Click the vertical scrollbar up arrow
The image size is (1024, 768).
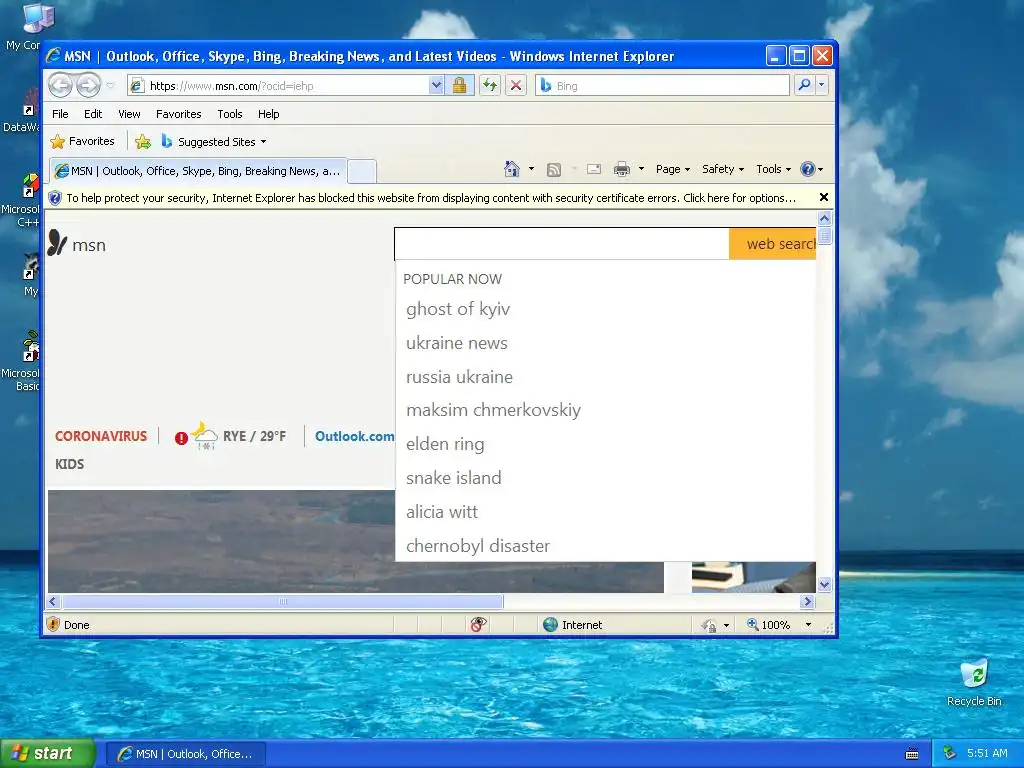[824, 219]
